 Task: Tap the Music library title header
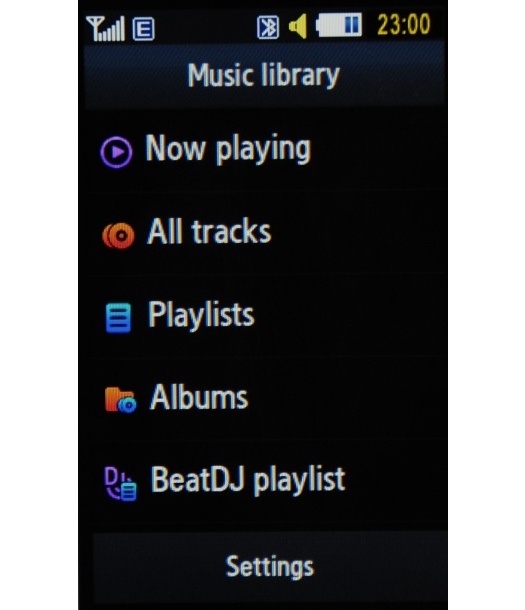tap(264, 75)
